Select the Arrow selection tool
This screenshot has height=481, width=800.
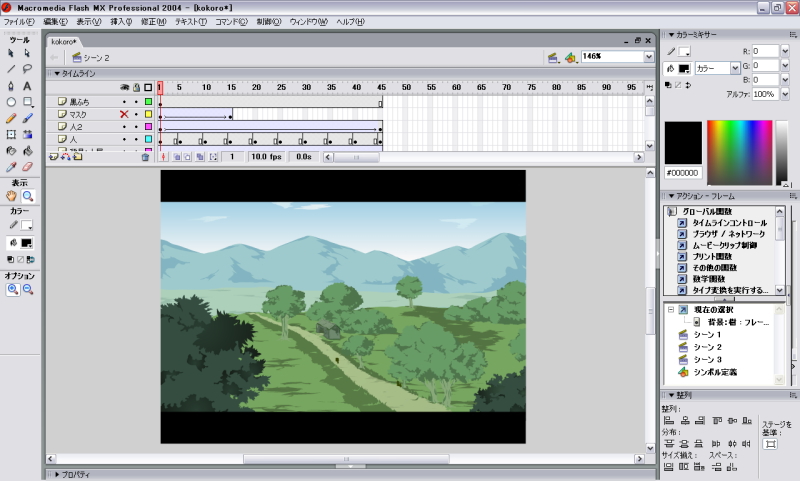coord(11,53)
